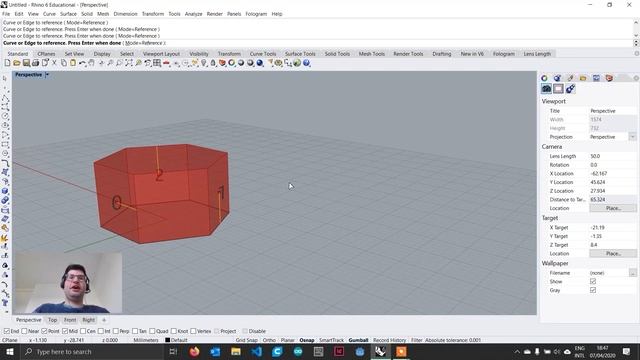The width and height of the screenshot is (640, 360).
Task: Click the Pan hand icon
Action: [91, 63]
